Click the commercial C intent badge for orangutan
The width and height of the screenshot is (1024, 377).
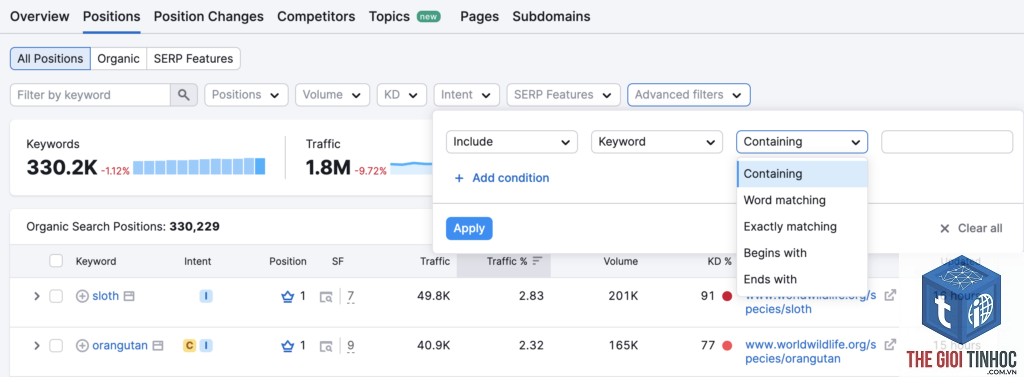click(189, 346)
